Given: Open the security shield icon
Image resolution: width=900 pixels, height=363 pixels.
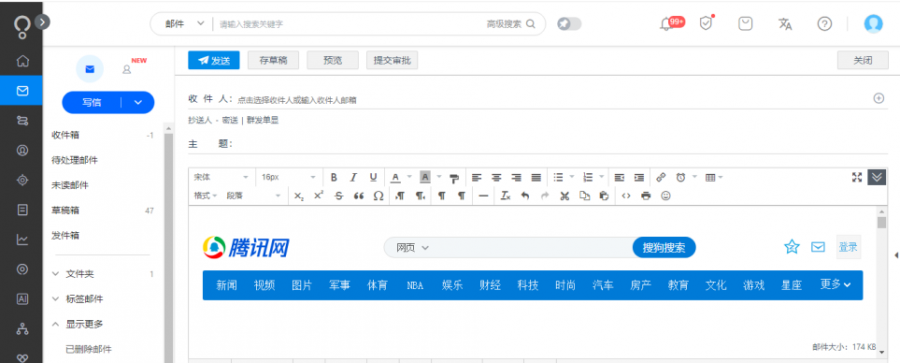Looking at the screenshot, I should point(707,24).
